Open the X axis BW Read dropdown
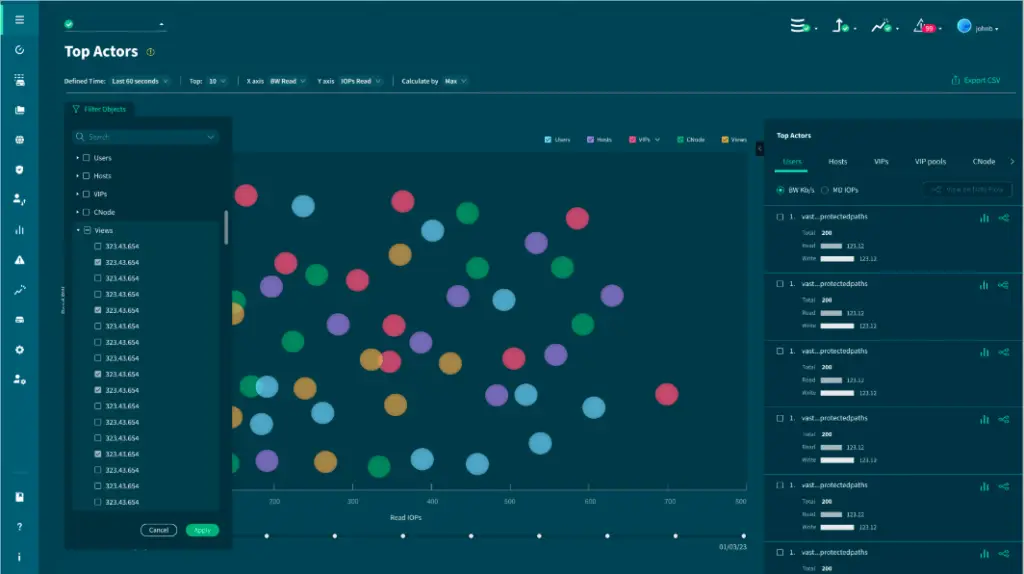The height and width of the screenshot is (574, 1024). (286, 81)
